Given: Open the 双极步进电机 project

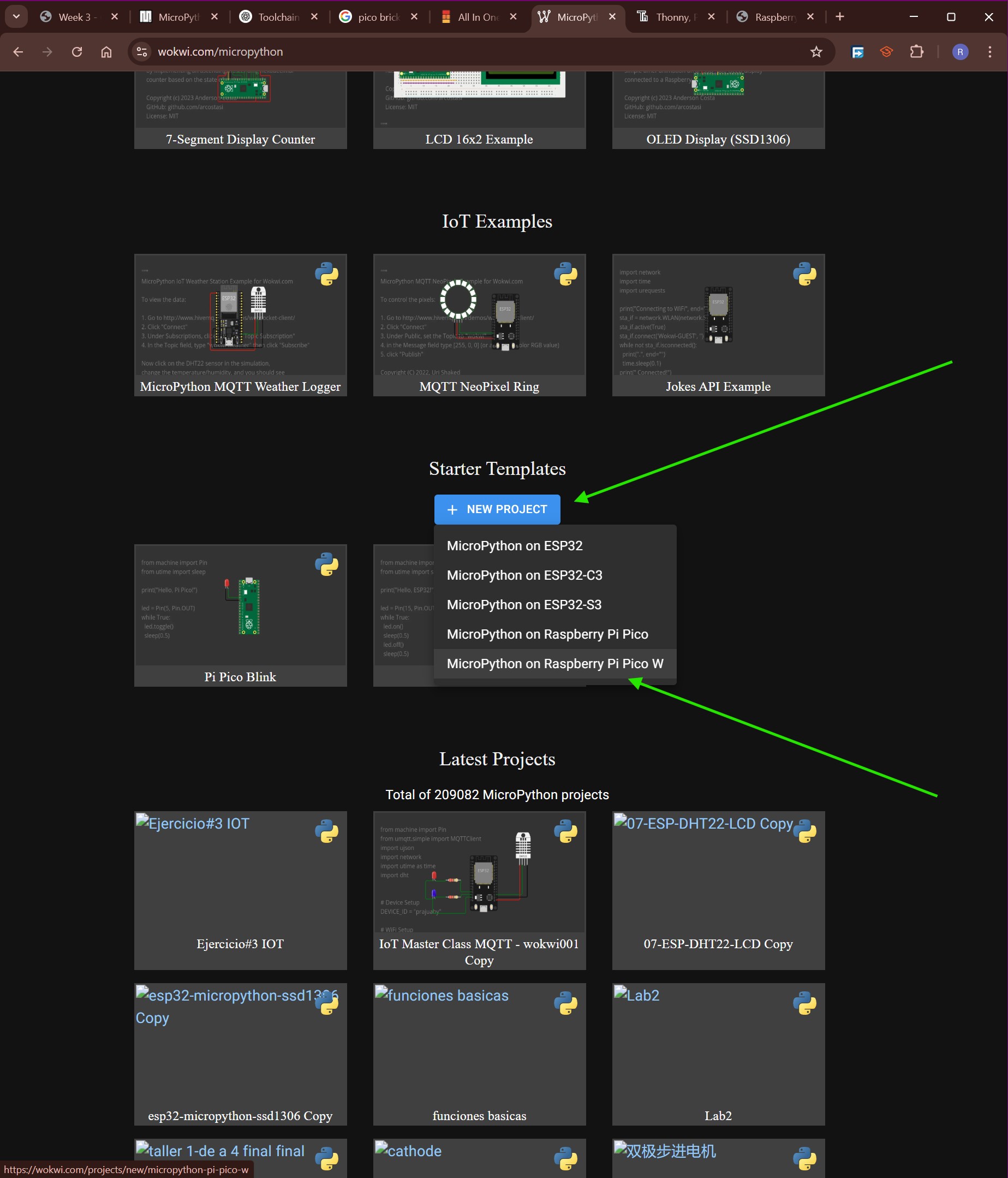Looking at the screenshot, I should 718,1158.
